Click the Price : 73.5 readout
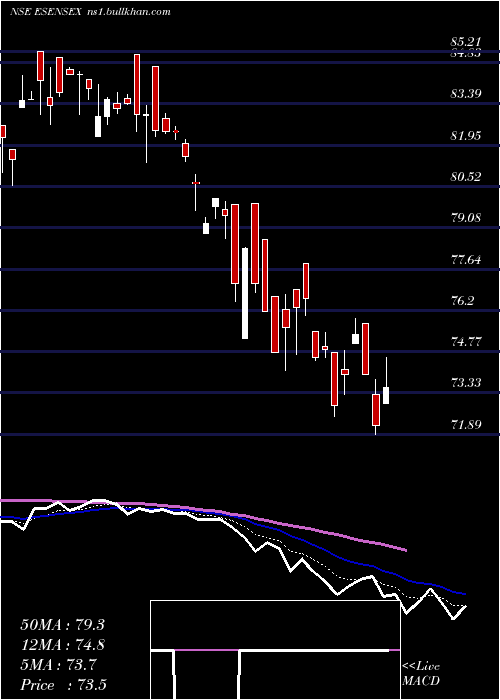500x700 pixels. [x=63, y=685]
